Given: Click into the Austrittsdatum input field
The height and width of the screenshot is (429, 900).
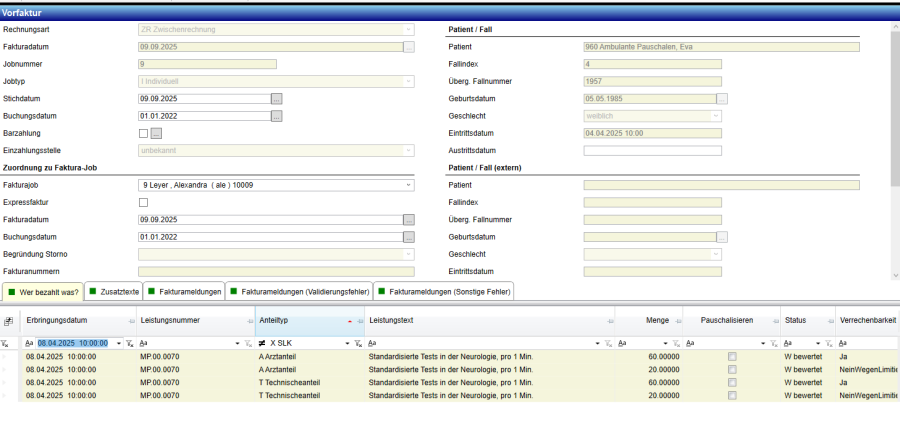Looking at the screenshot, I should (x=651, y=150).
